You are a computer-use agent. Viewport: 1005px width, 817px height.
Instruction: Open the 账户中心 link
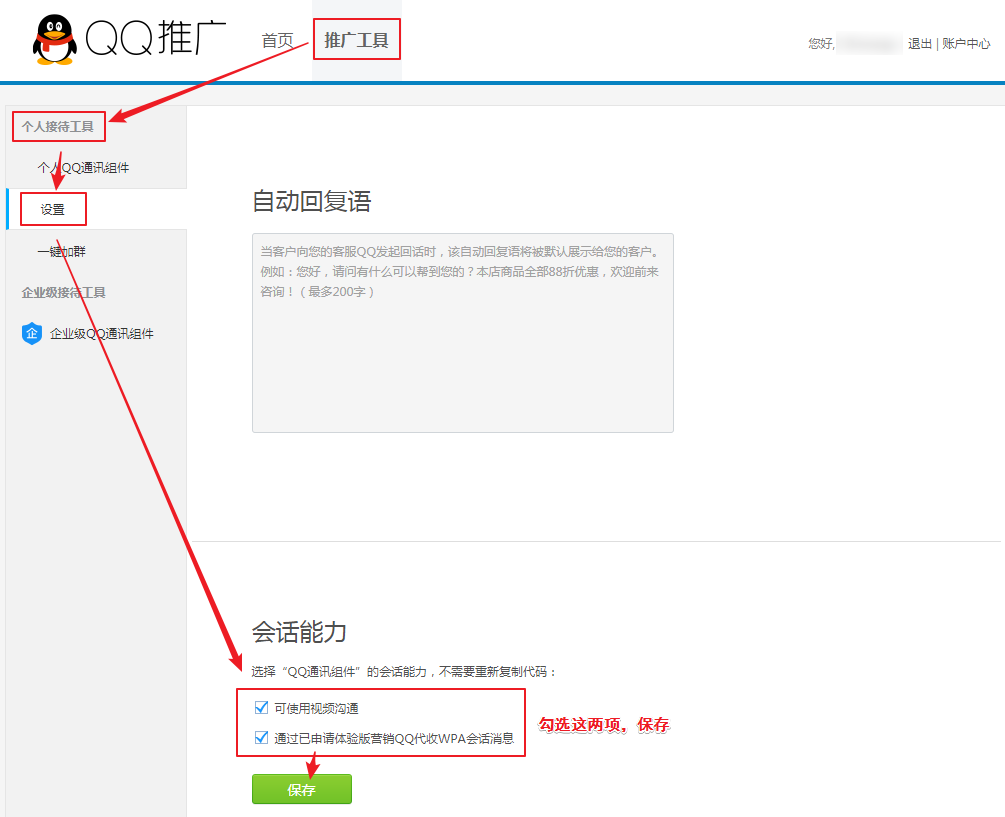(966, 44)
